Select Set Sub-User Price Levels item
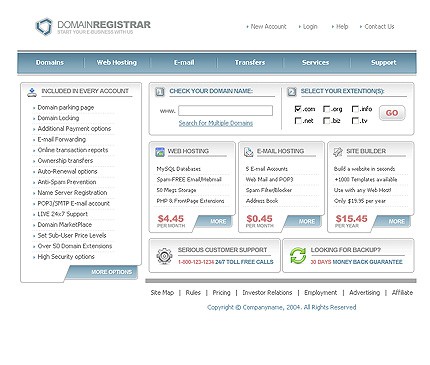Screen dimensions: 430x365 point(72,235)
